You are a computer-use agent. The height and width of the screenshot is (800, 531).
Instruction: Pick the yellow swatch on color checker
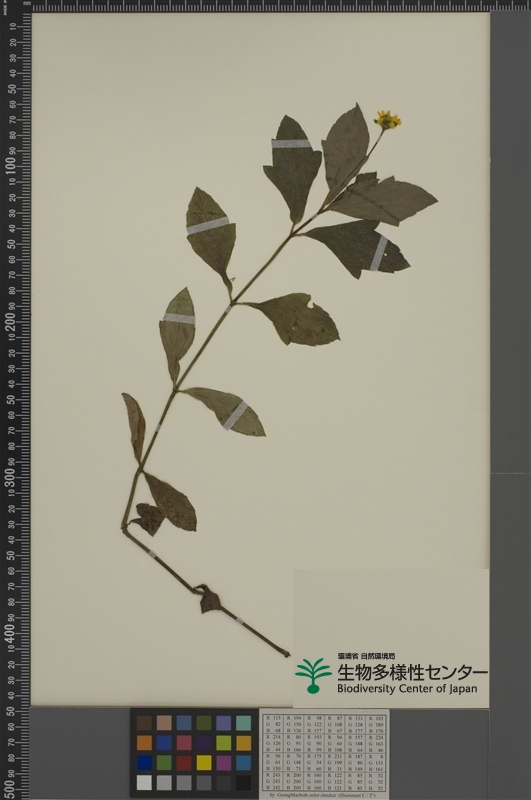pos(204,762)
